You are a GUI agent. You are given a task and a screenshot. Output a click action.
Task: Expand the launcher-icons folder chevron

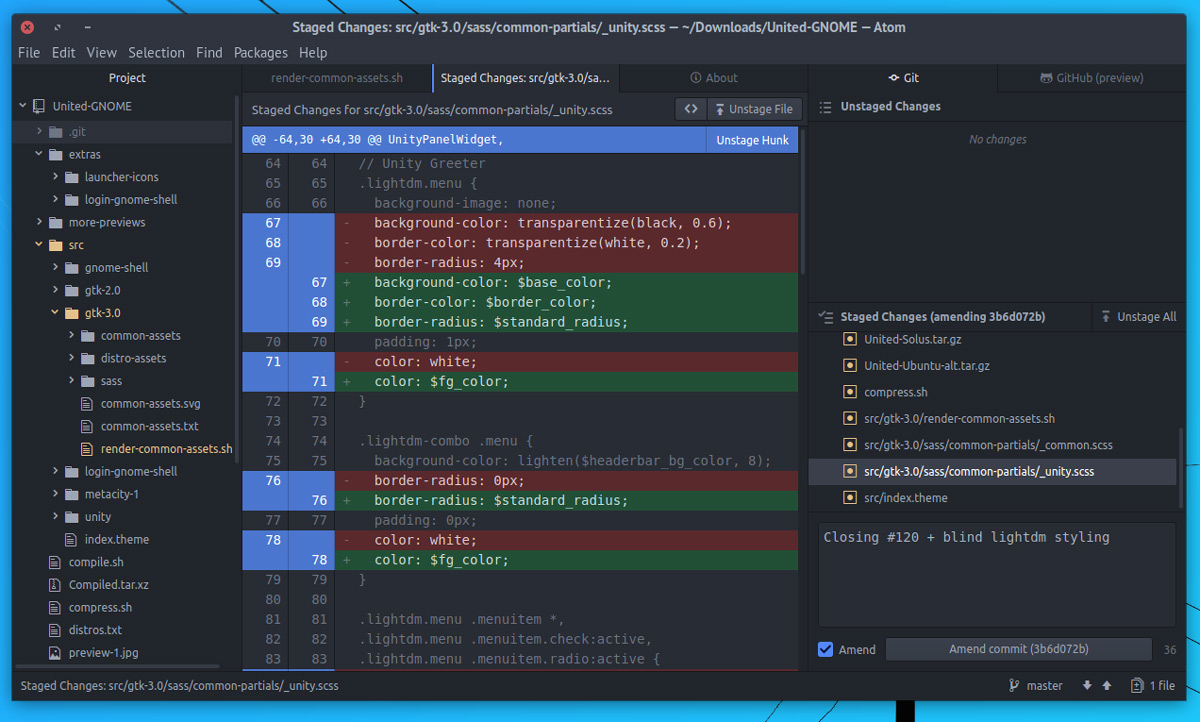pos(56,177)
